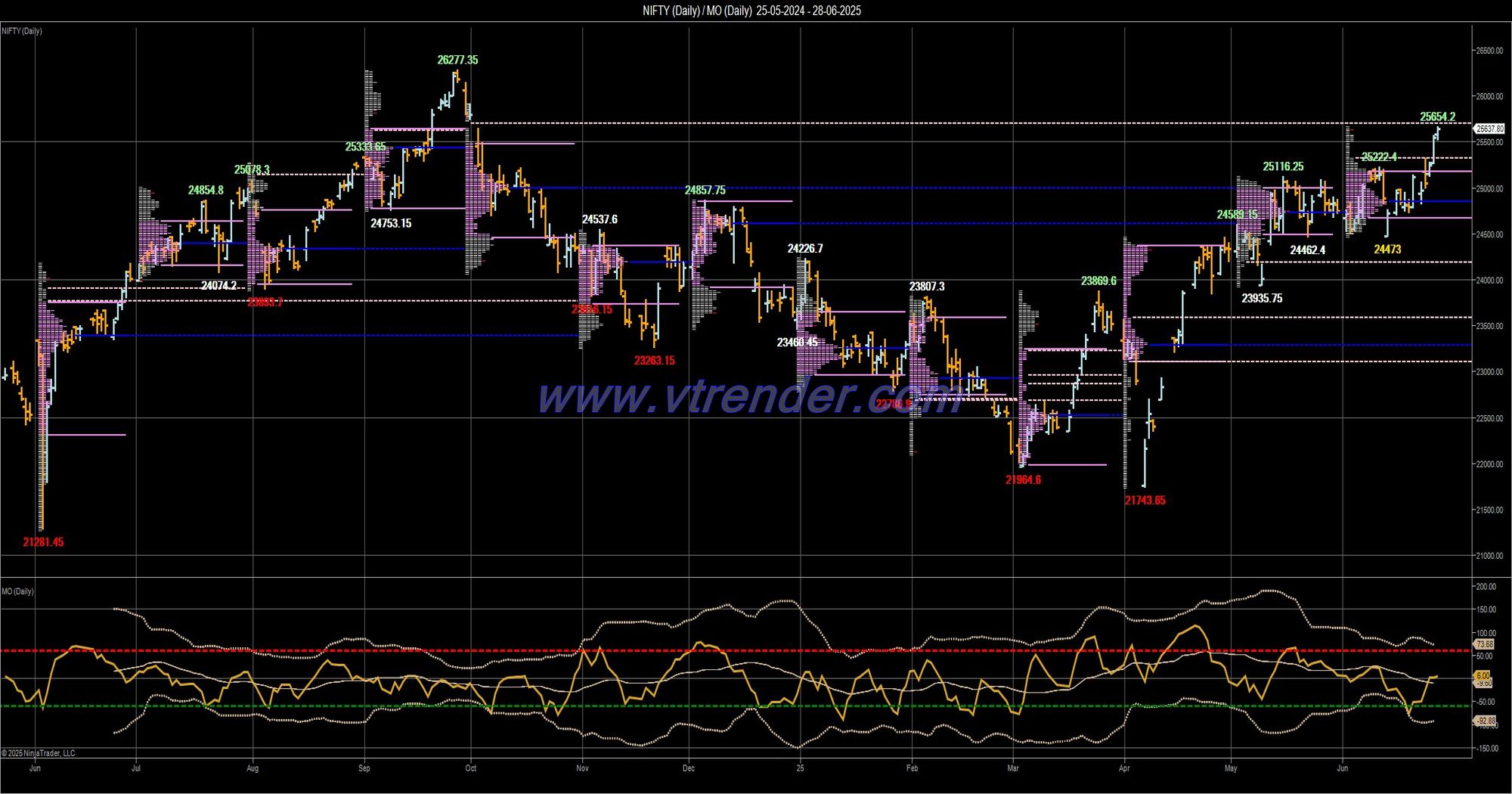Select the 24000.00 price axis label
Image resolution: width=1512 pixels, height=794 pixels.
point(1489,280)
